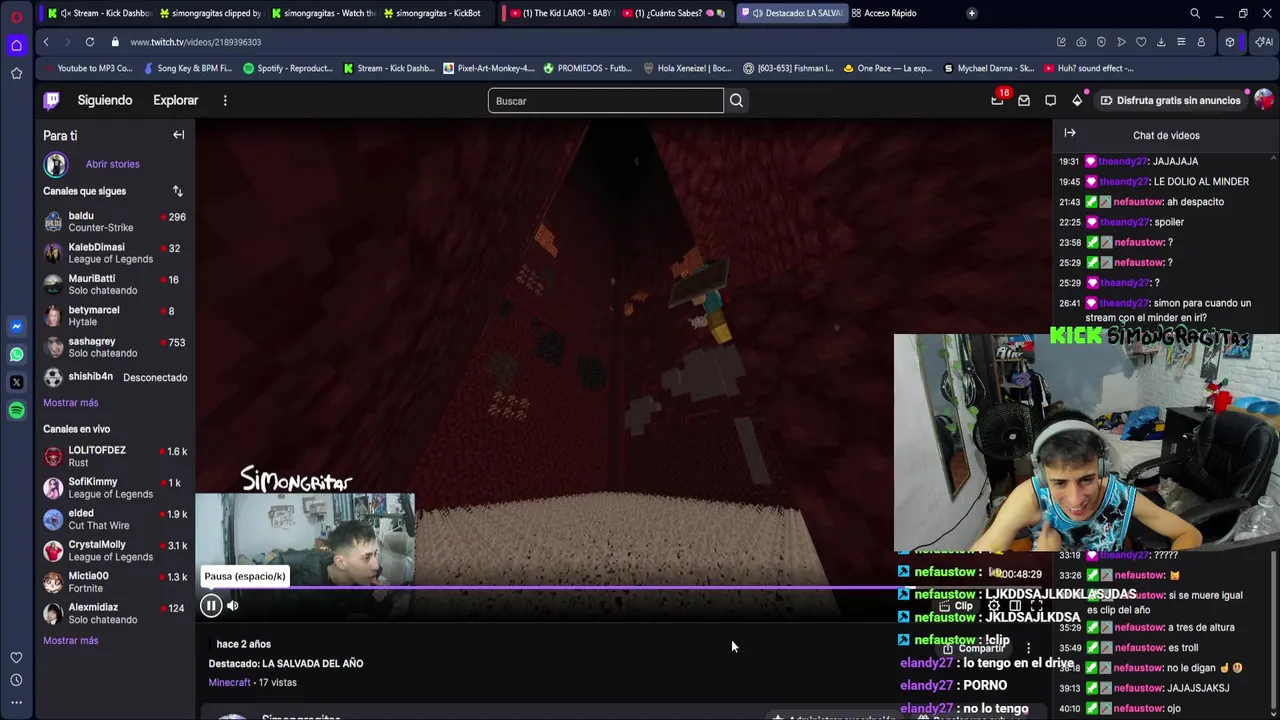The image size is (1280, 720).
Task: Click the toolbar snapshot camera icon
Action: [x=1081, y=42]
